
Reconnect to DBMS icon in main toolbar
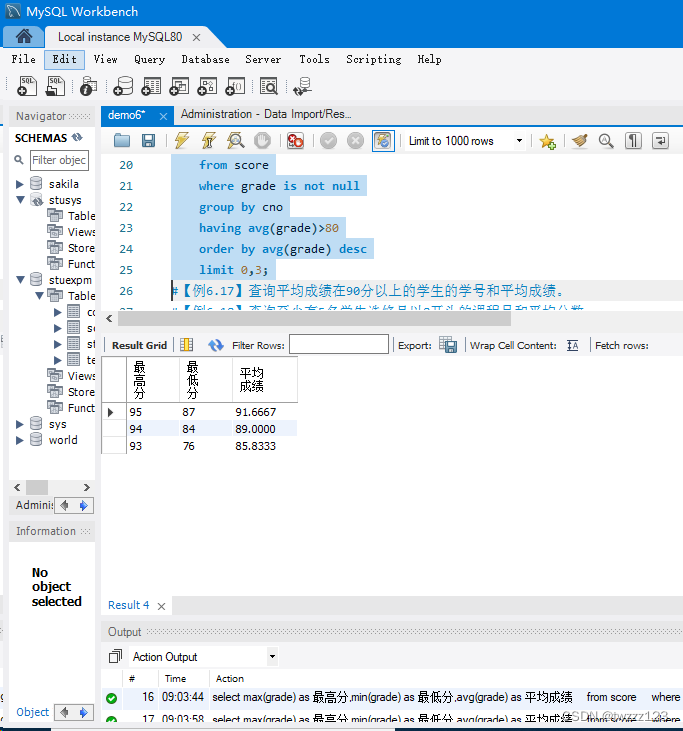click(302, 86)
